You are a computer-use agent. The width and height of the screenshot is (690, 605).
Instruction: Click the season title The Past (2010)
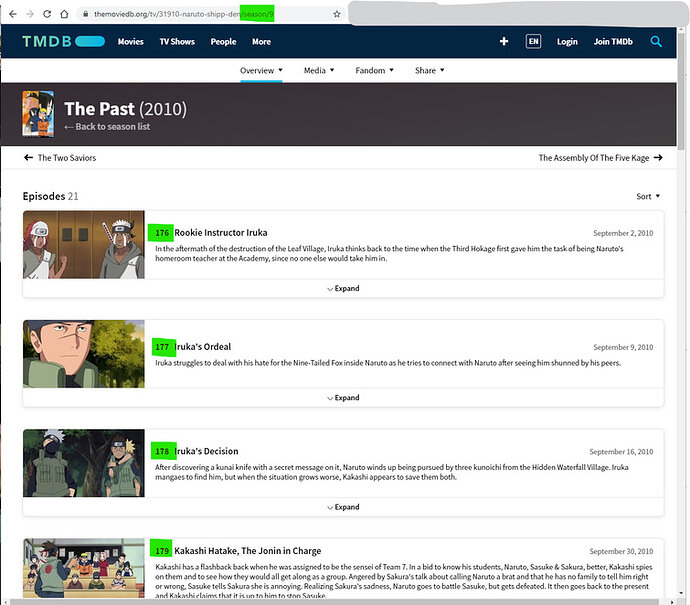point(125,109)
